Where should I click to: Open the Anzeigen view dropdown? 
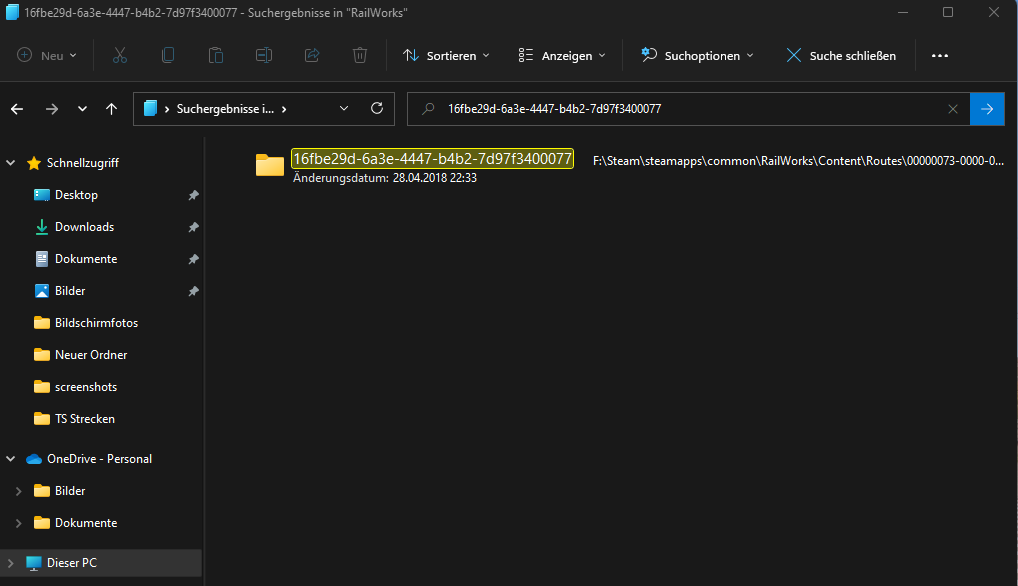pos(563,56)
